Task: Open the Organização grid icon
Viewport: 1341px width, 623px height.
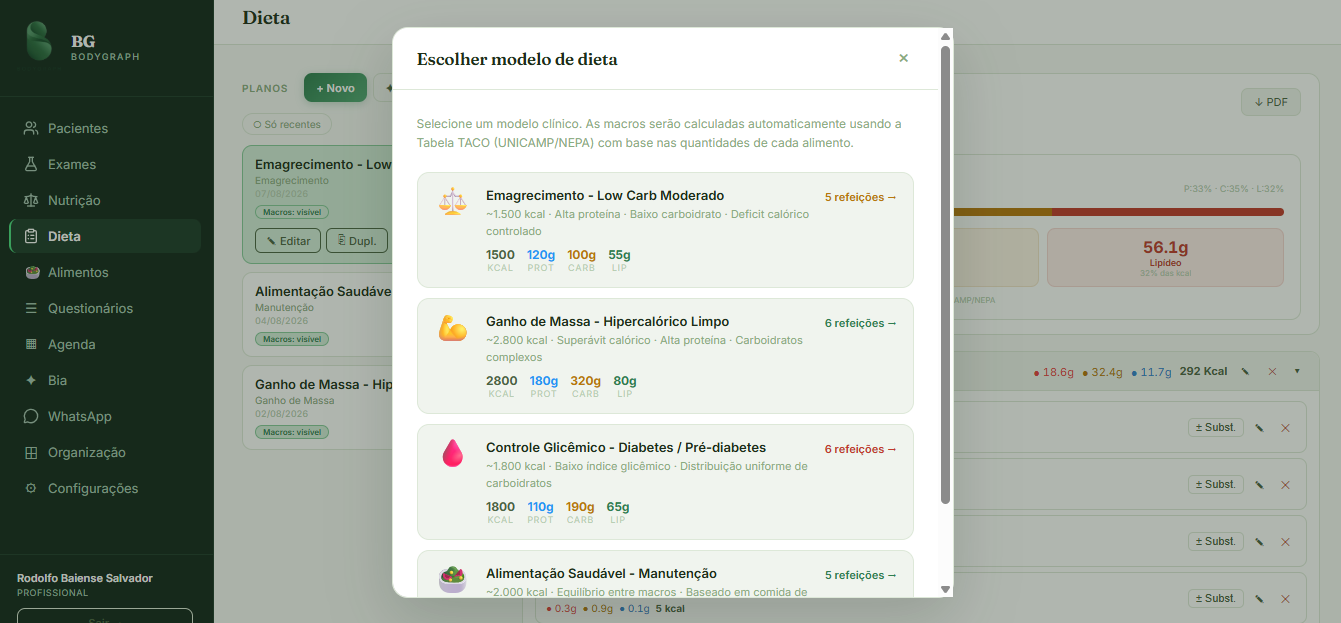Action: coord(31,452)
